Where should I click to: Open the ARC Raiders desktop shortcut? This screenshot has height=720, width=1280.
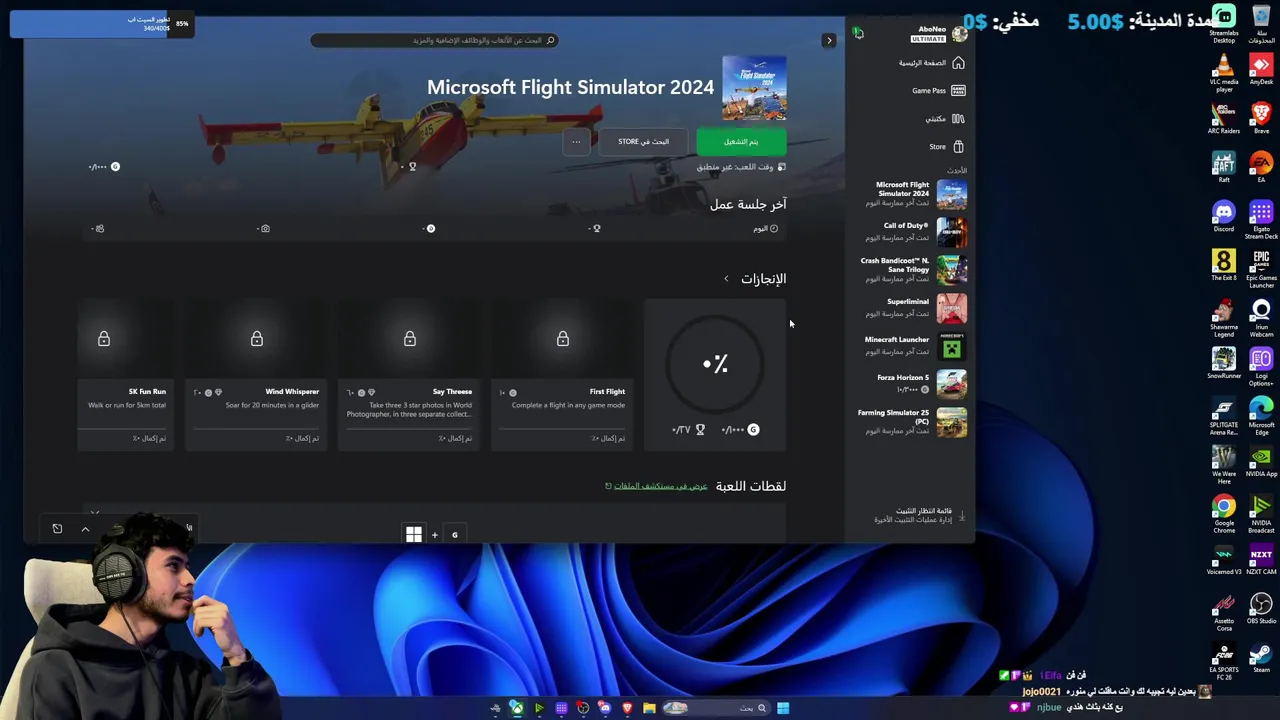coord(1224,118)
